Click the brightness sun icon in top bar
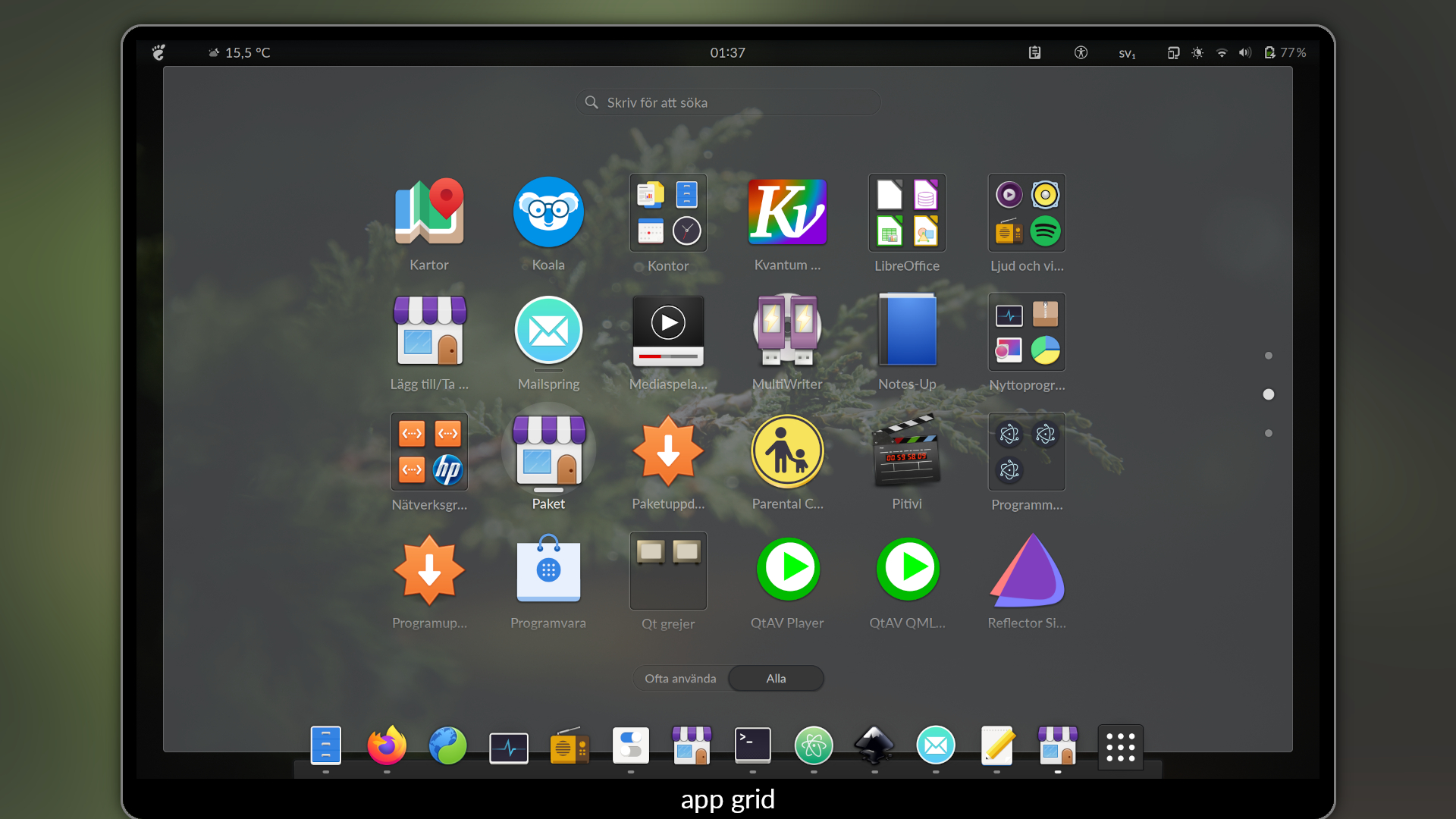 coord(1197,52)
